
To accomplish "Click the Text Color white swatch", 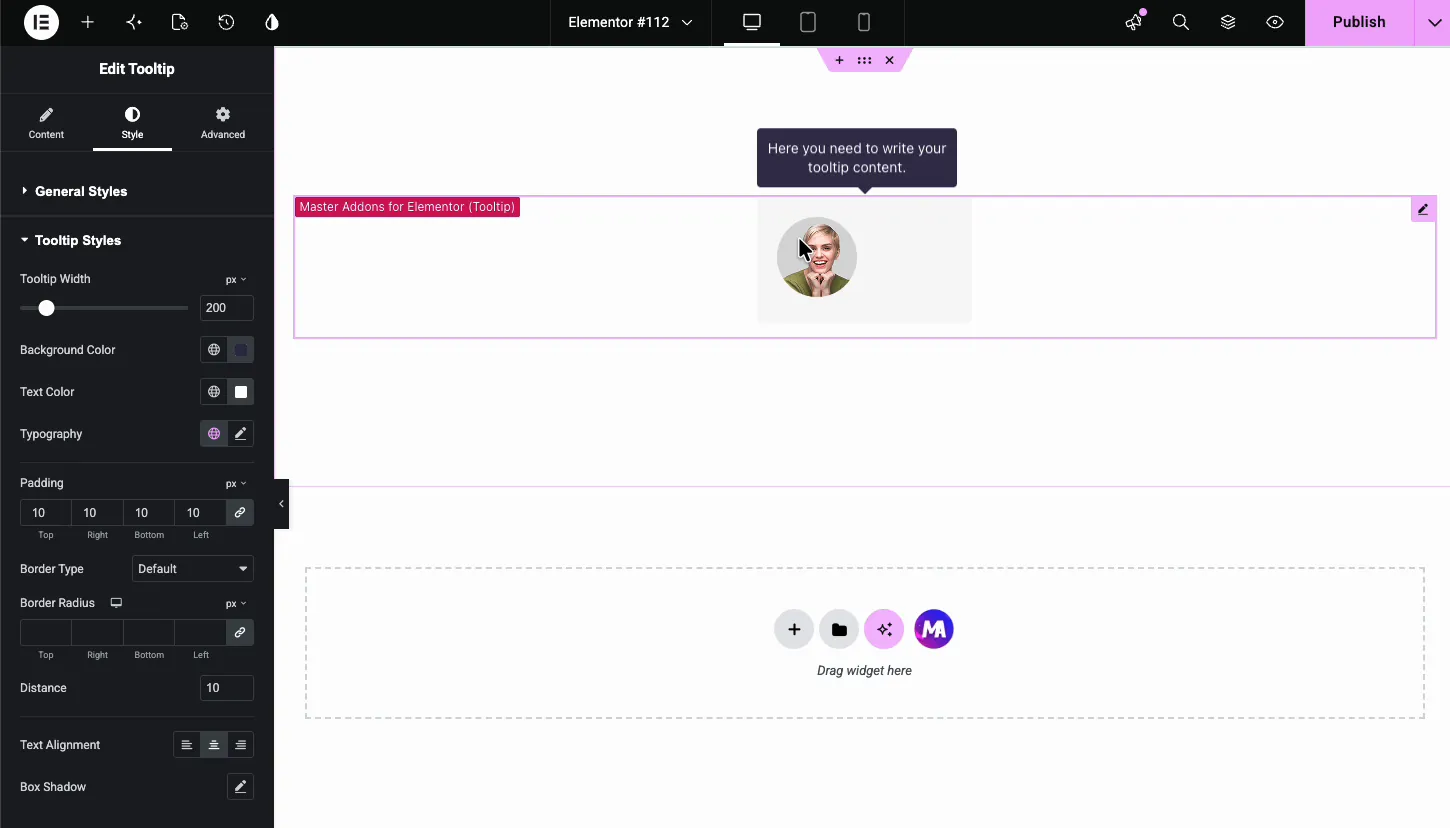I will coord(241,392).
